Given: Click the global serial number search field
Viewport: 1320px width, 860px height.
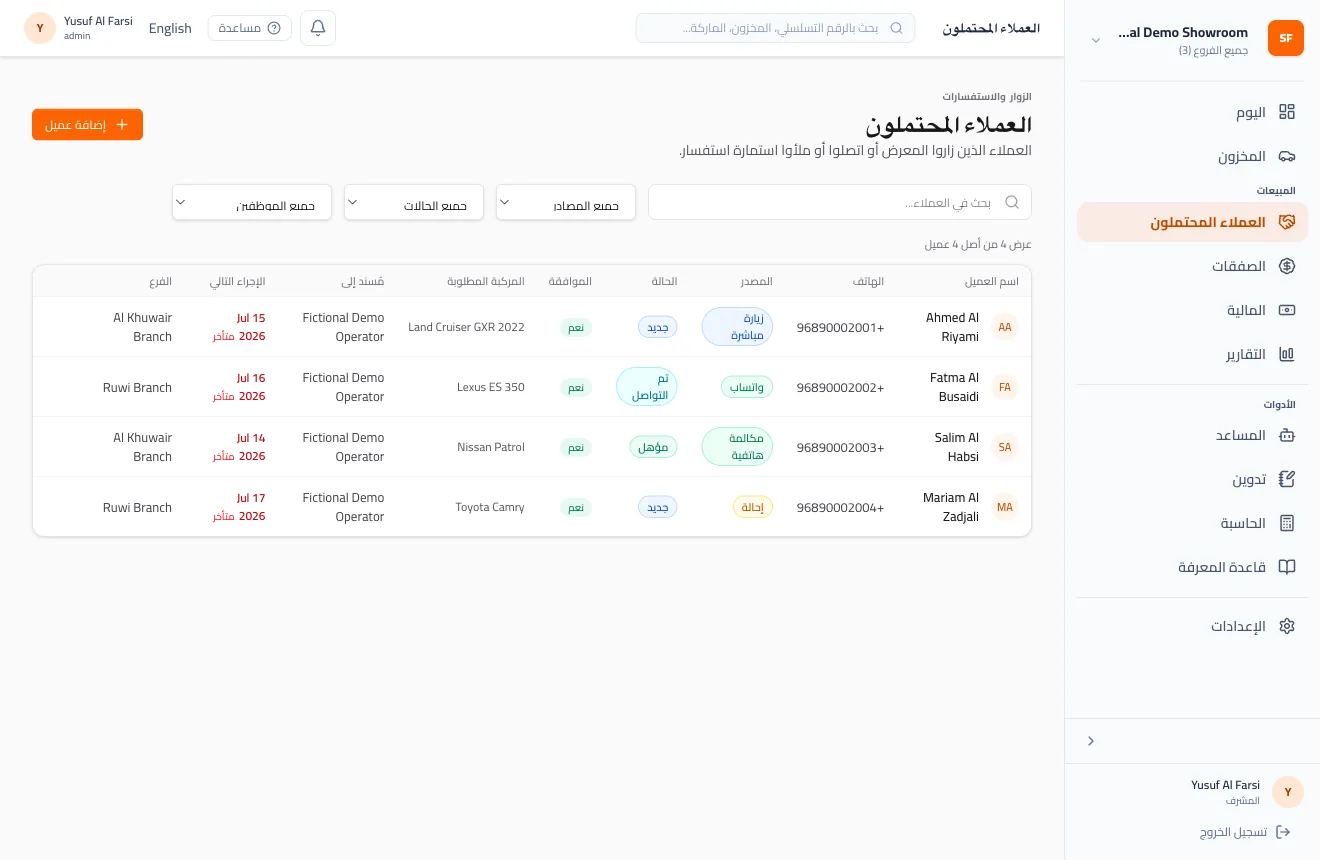Looking at the screenshot, I should point(775,28).
